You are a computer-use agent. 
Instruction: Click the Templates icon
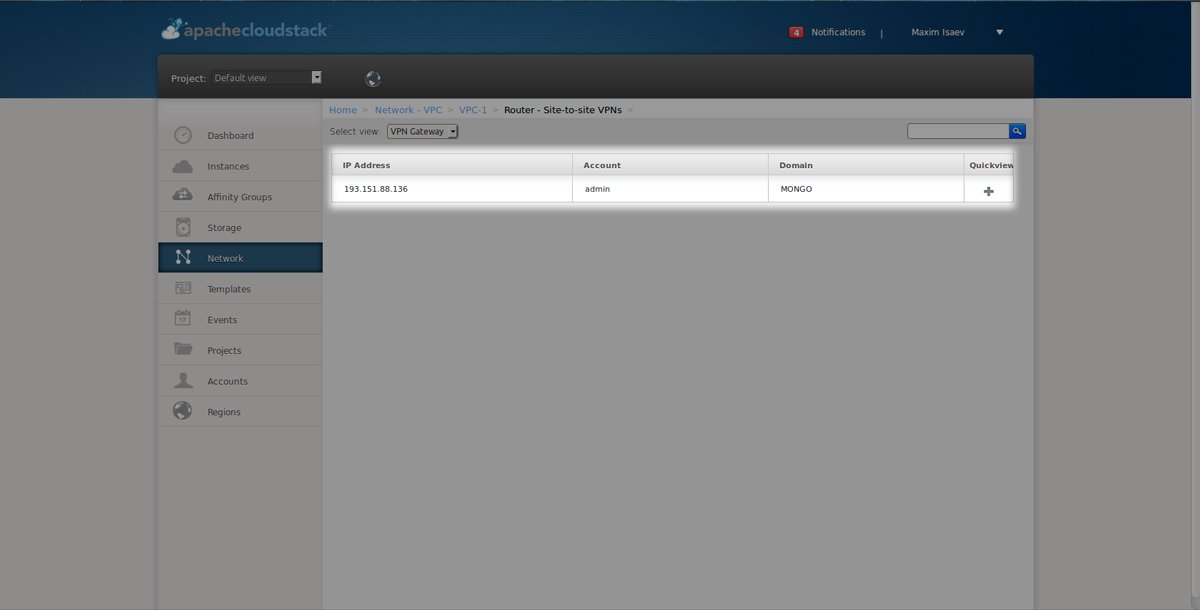183,288
